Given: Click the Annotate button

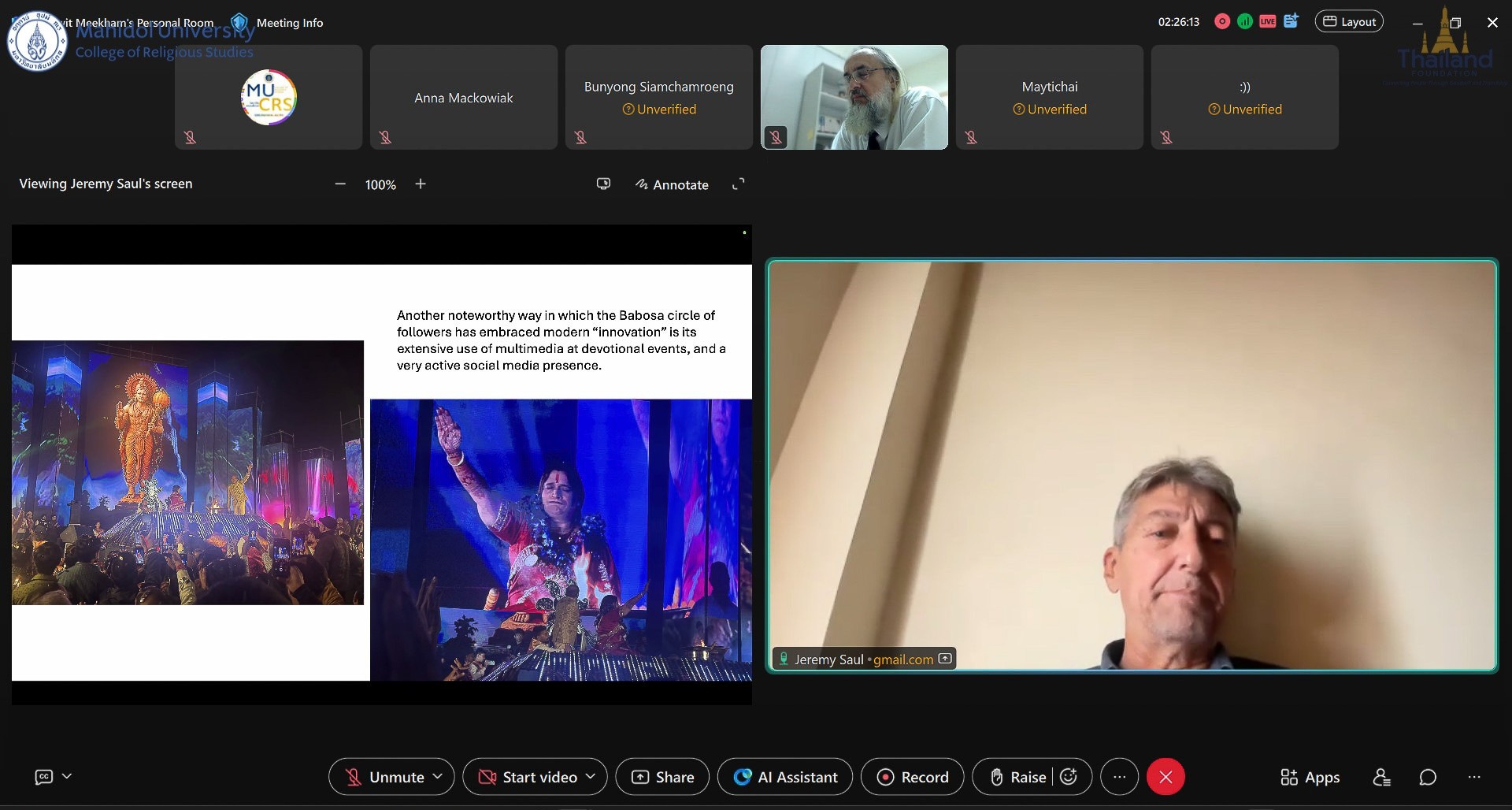Looking at the screenshot, I should pos(672,184).
